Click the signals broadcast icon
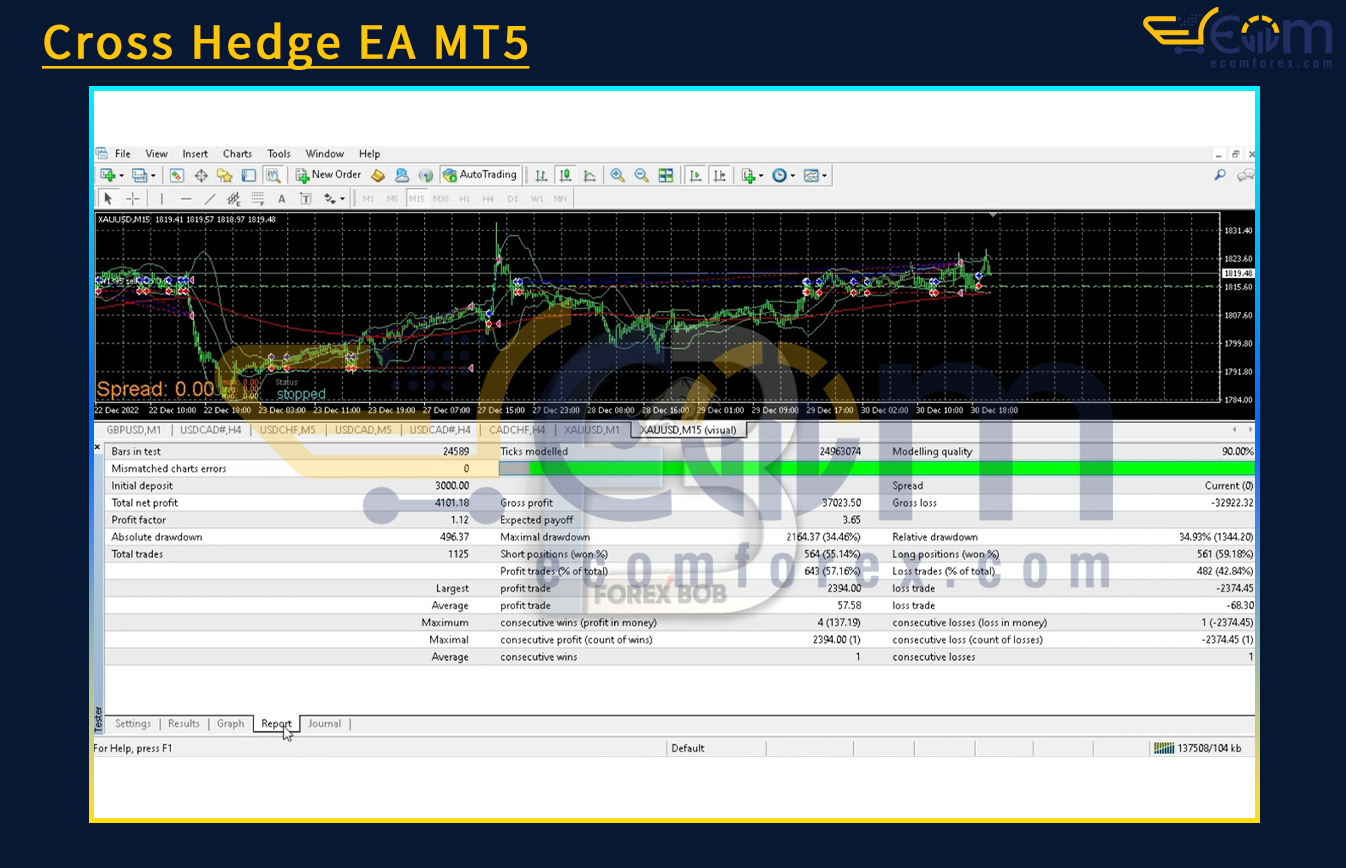 tap(425, 175)
